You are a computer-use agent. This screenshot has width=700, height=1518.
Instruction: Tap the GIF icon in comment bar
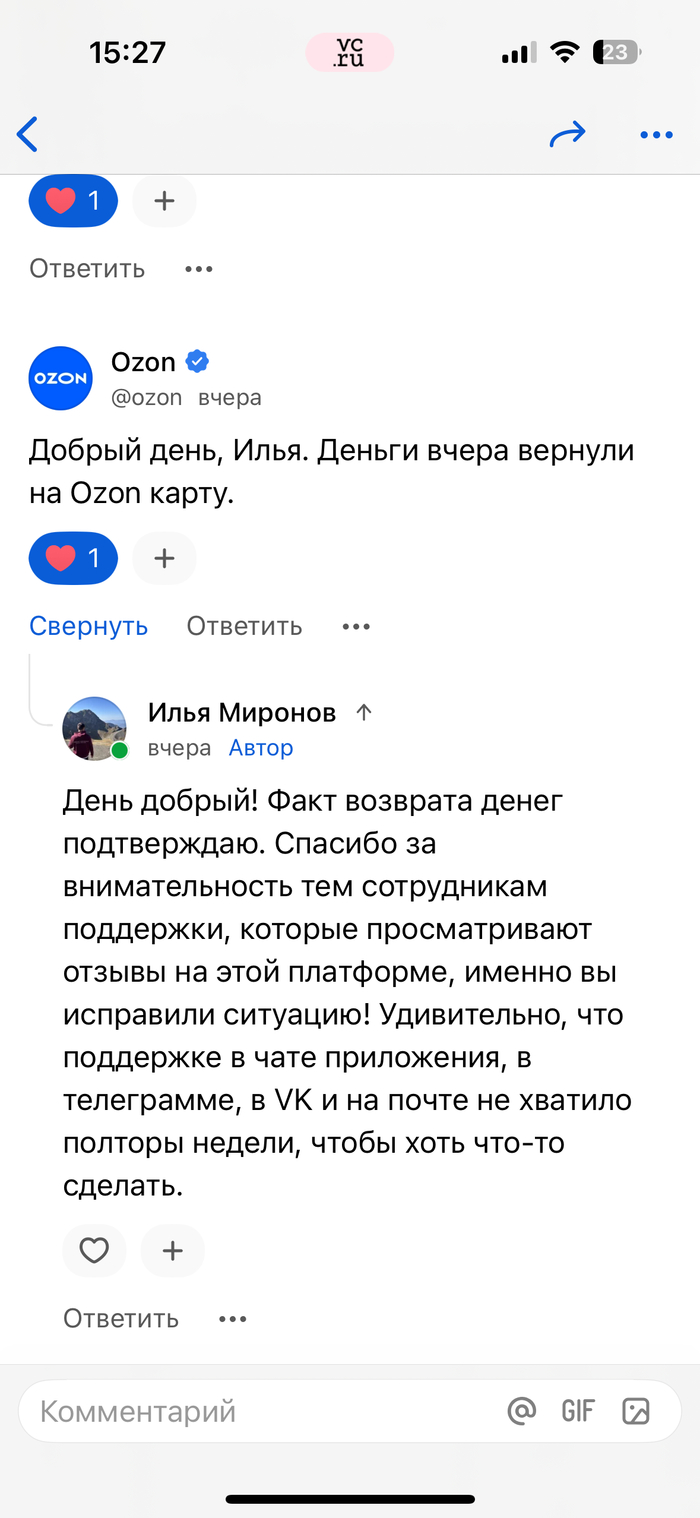[x=578, y=1411]
